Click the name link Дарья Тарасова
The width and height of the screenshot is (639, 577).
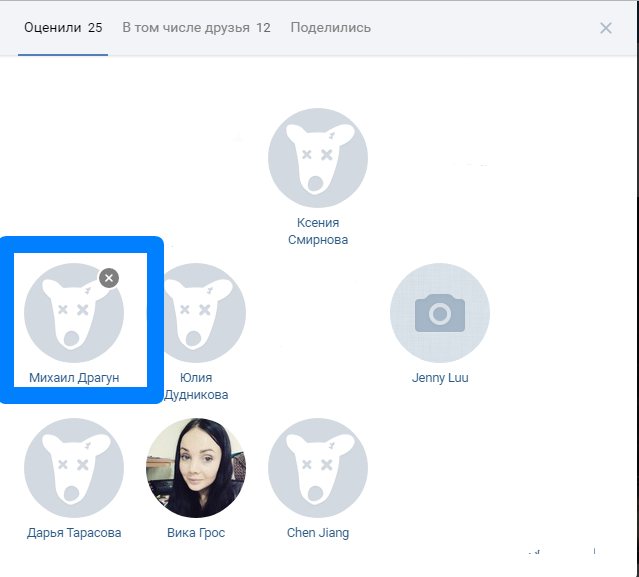tap(74, 533)
